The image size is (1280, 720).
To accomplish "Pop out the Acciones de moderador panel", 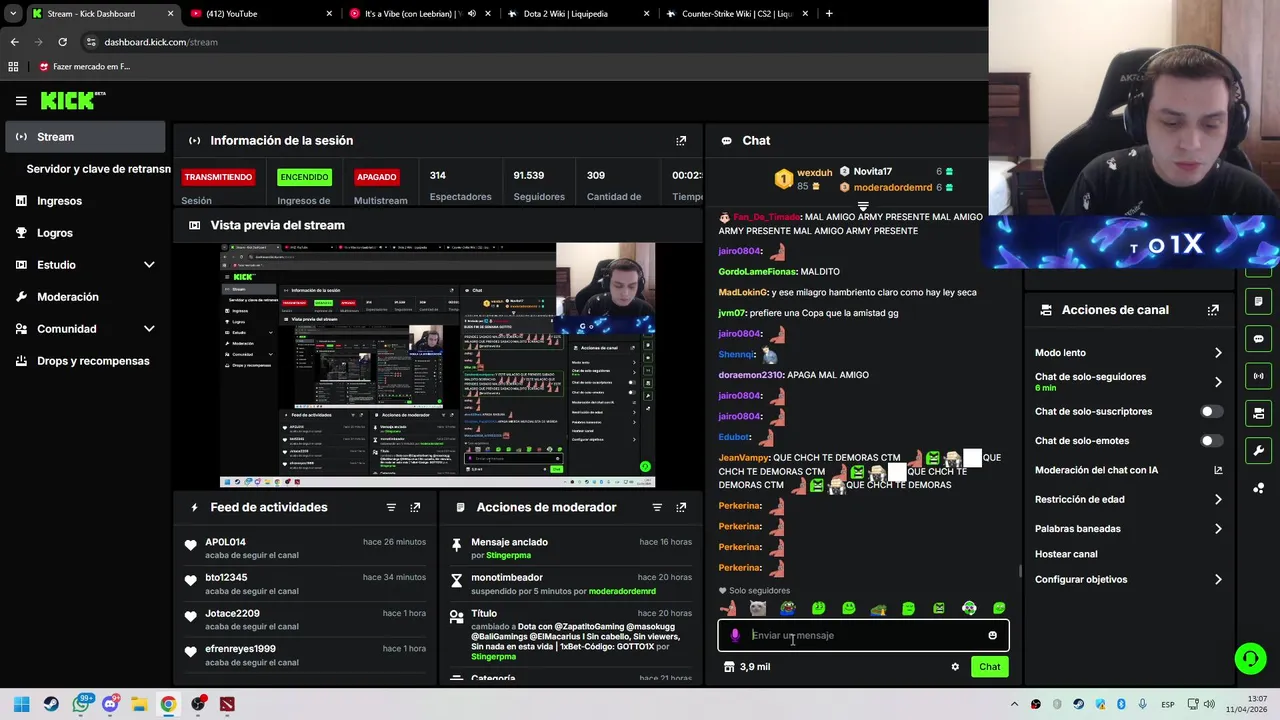I will [x=681, y=508].
